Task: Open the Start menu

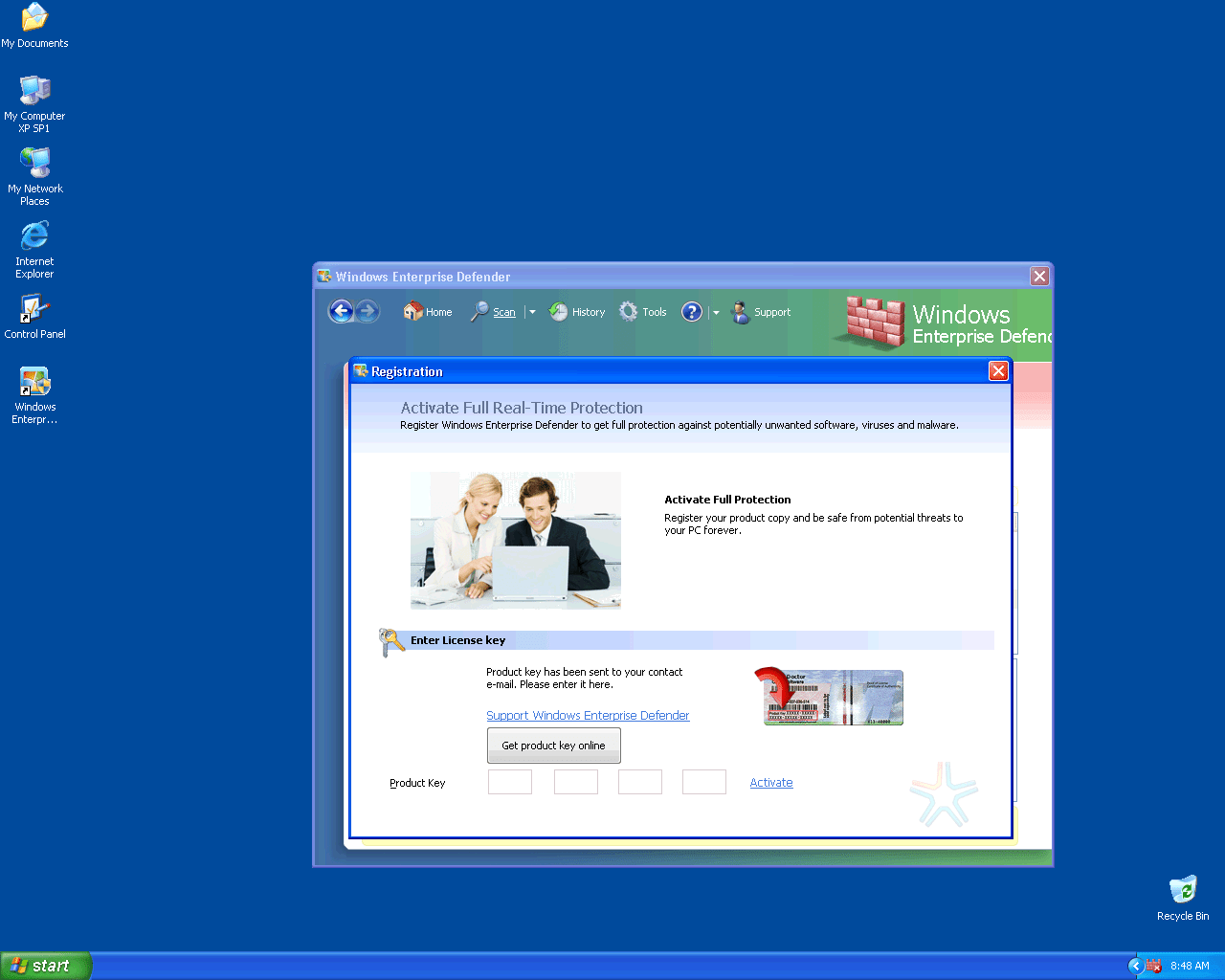Action: click(46, 966)
